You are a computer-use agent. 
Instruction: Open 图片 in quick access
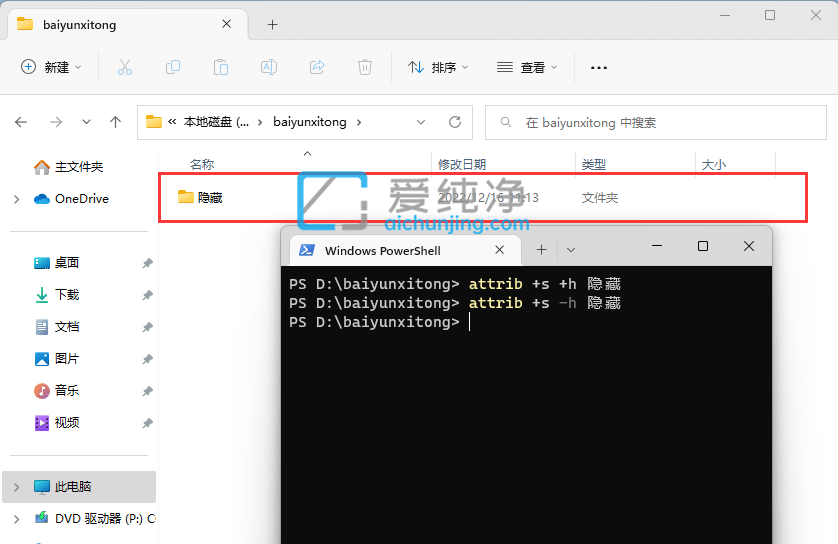[x=57, y=359]
